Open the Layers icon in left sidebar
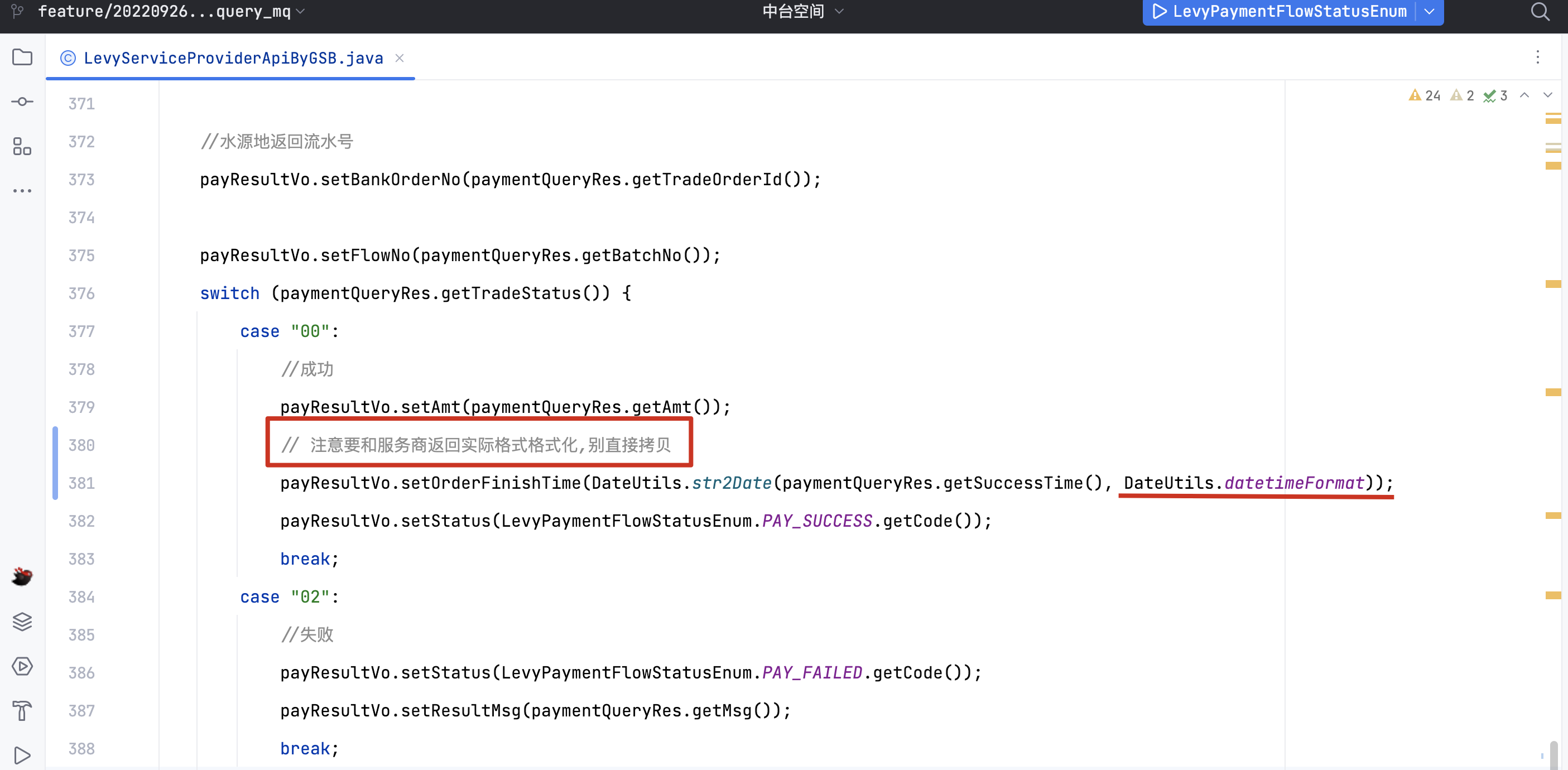Screen dimensions: 1568x770 click(22, 622)
